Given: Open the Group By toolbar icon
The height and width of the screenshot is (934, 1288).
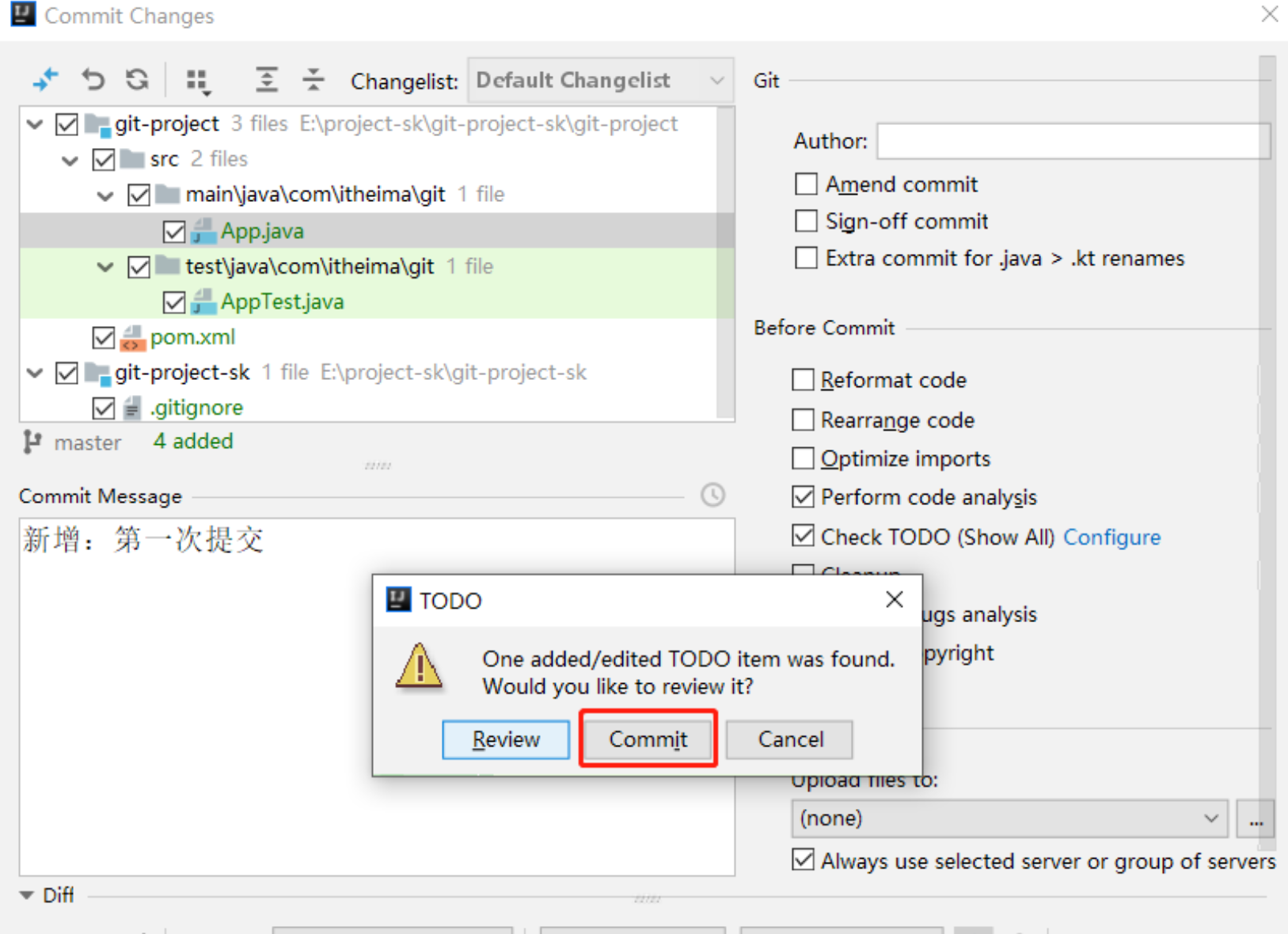Looking at the screenshot, I should click(x=197, y=81).
